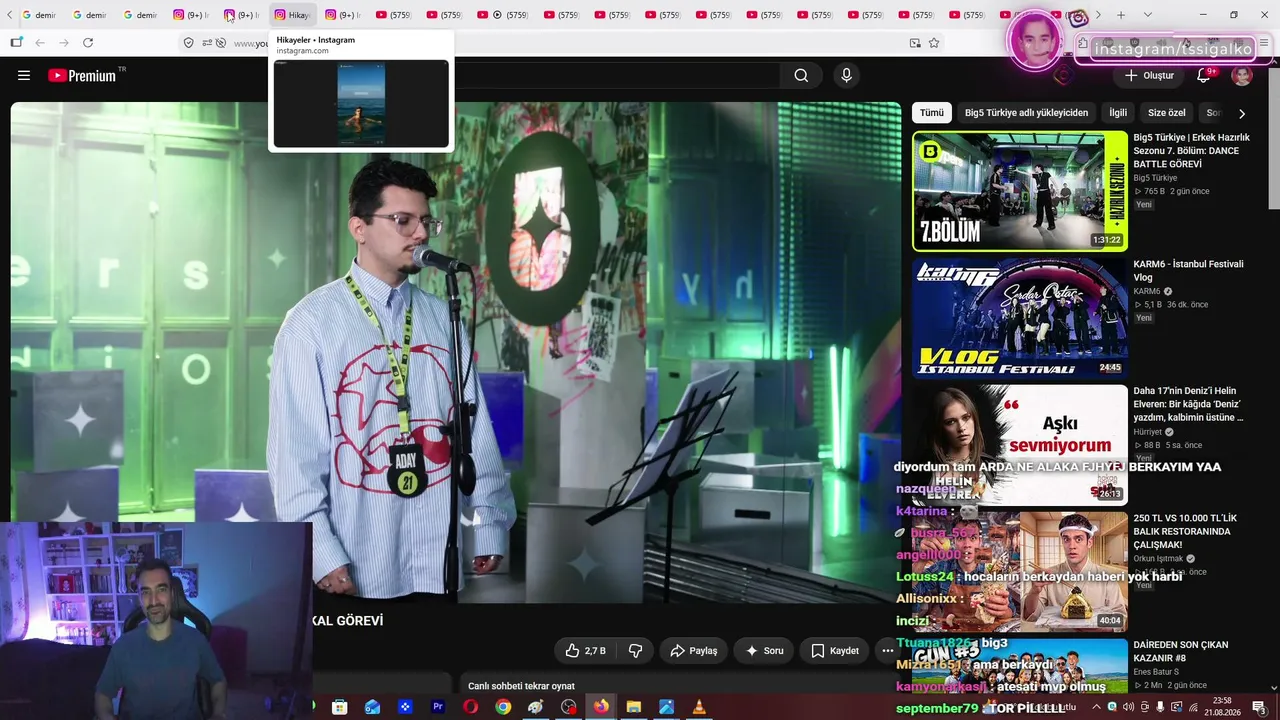
Task: Open the Oluştur create menu
Action: [x=1149, y=75]
